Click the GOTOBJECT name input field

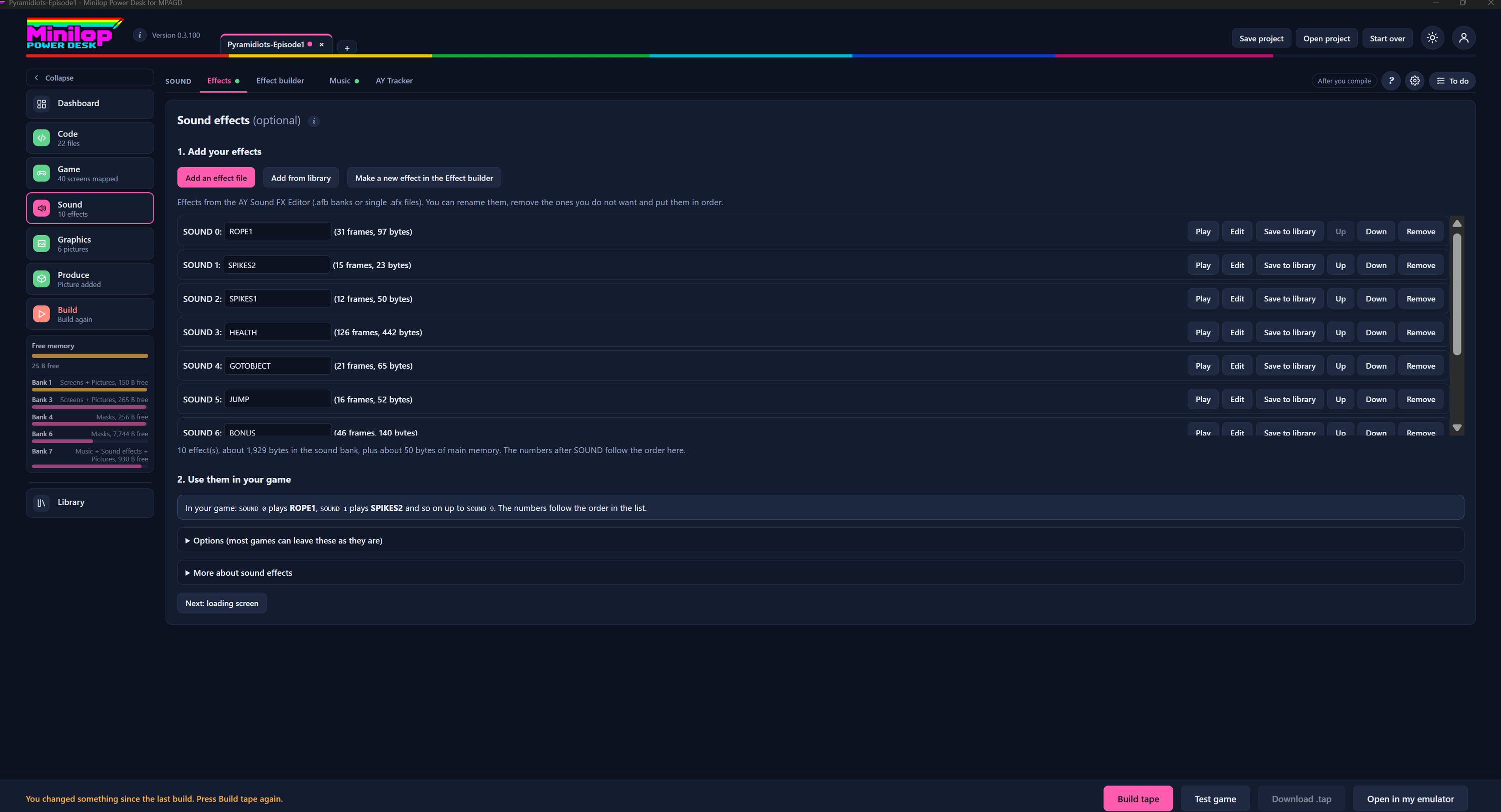(277, 366)
